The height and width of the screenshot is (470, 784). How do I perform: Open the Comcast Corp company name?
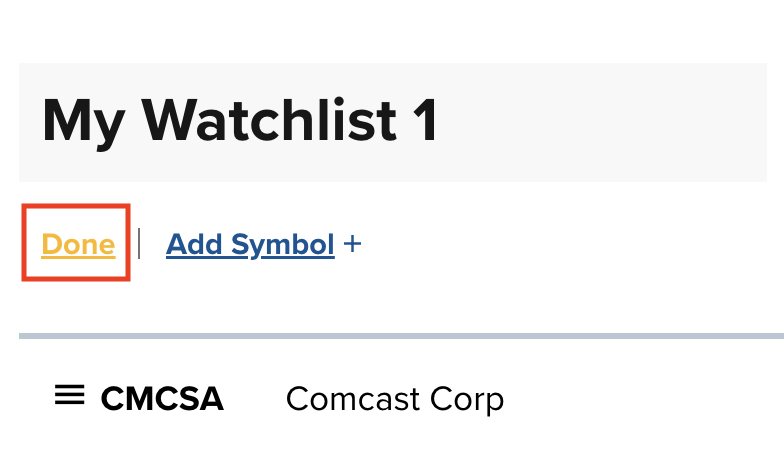click(x=395, y=400)
